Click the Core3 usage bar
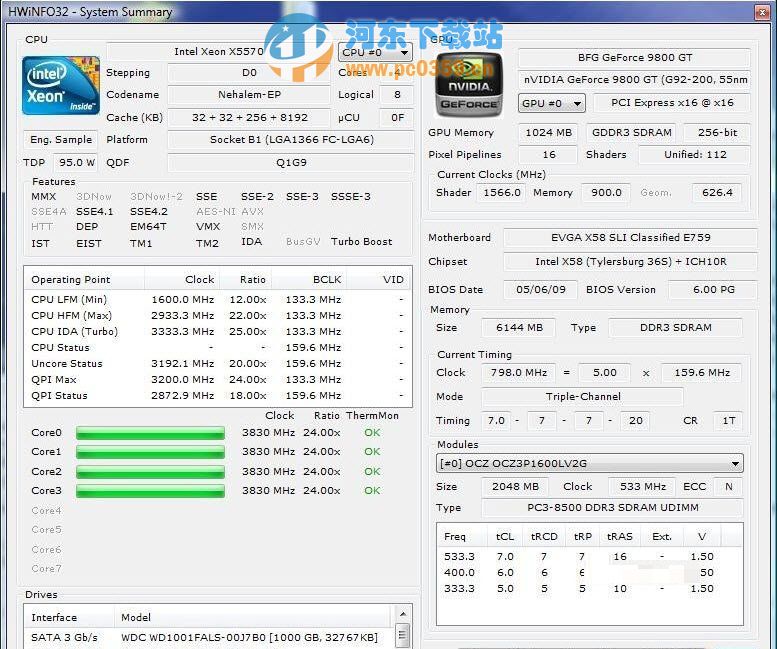Screen dimensions: 777x649 150,491
